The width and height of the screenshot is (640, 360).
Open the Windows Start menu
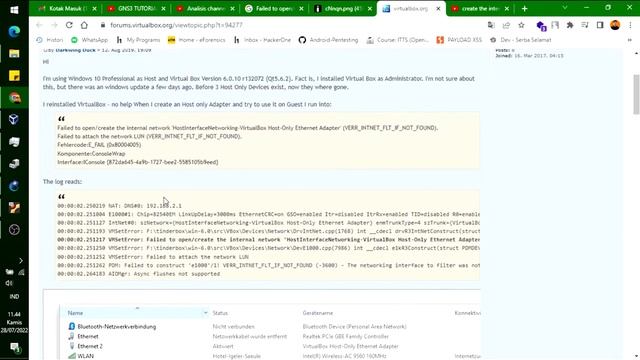coord(14,9)
